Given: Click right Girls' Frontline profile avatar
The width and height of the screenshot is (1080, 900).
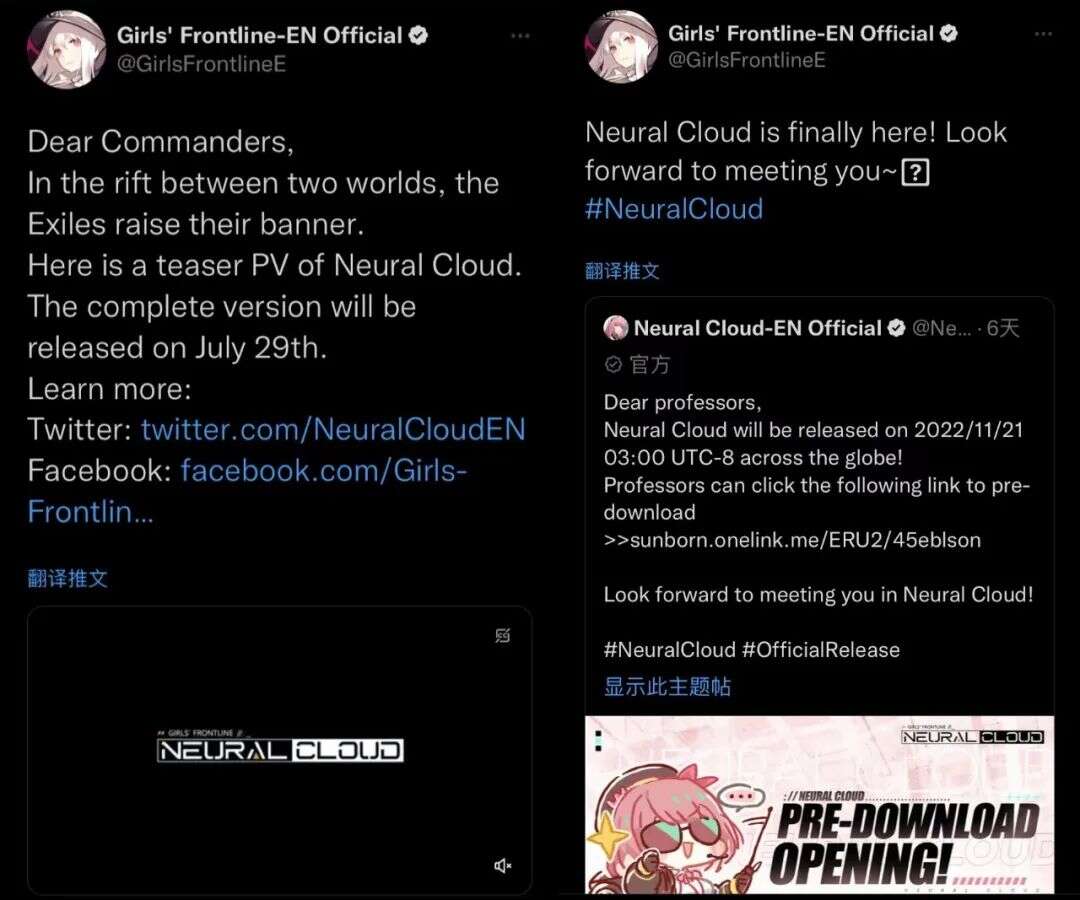Looking at the screenshot, I should coord(621,47).
